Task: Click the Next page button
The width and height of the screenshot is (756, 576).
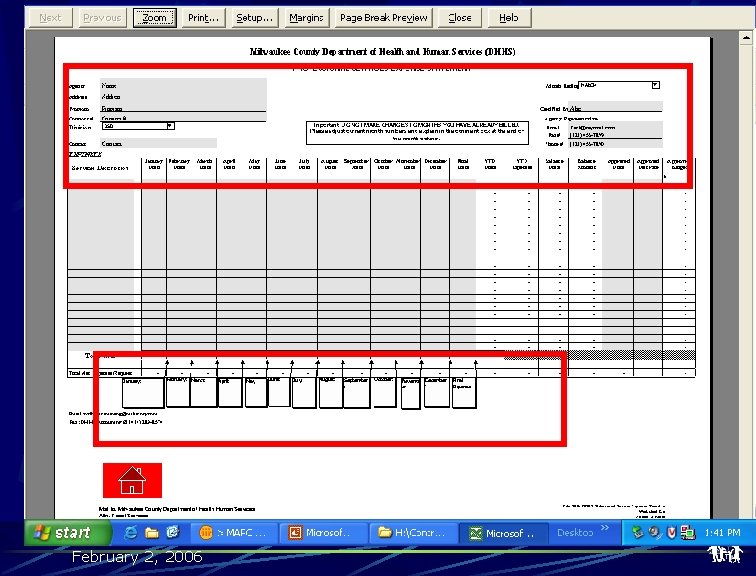Action: coord(51,18)
